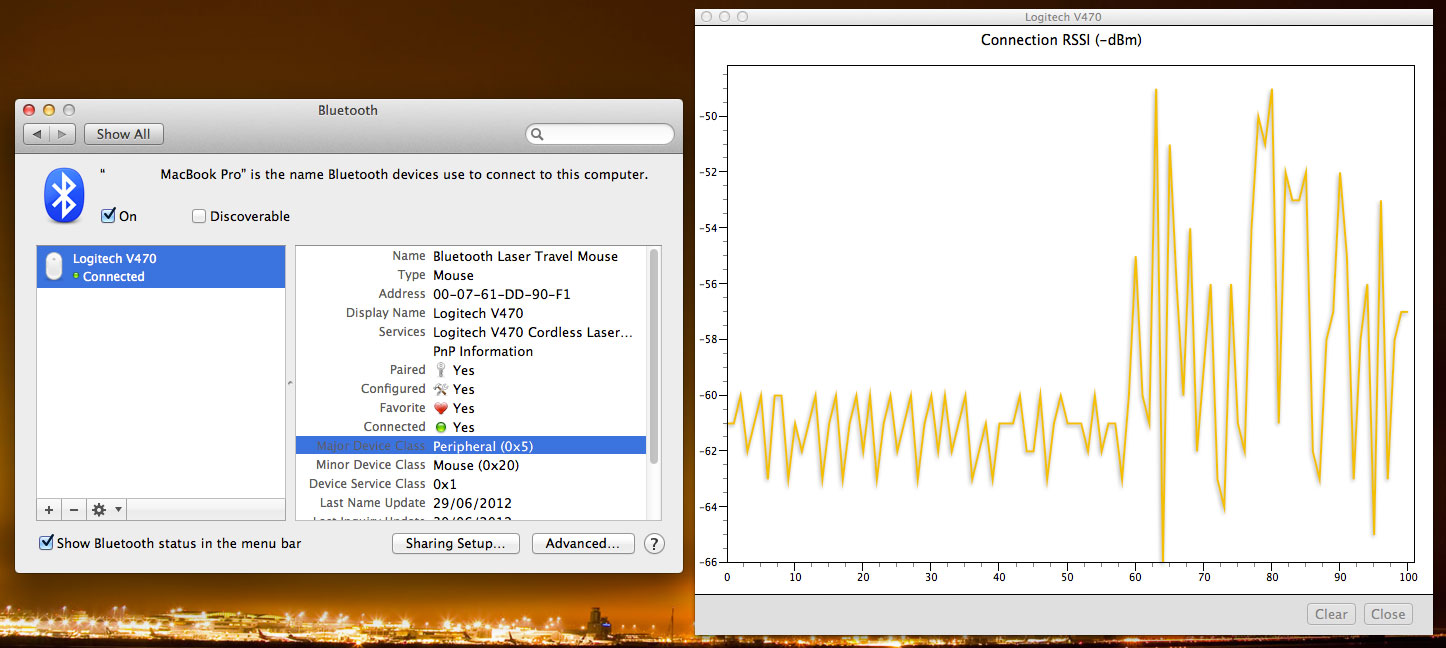Open Advanced Bluetooth options
This screenshot has height=648, width=1446.
tap(583, 544)
